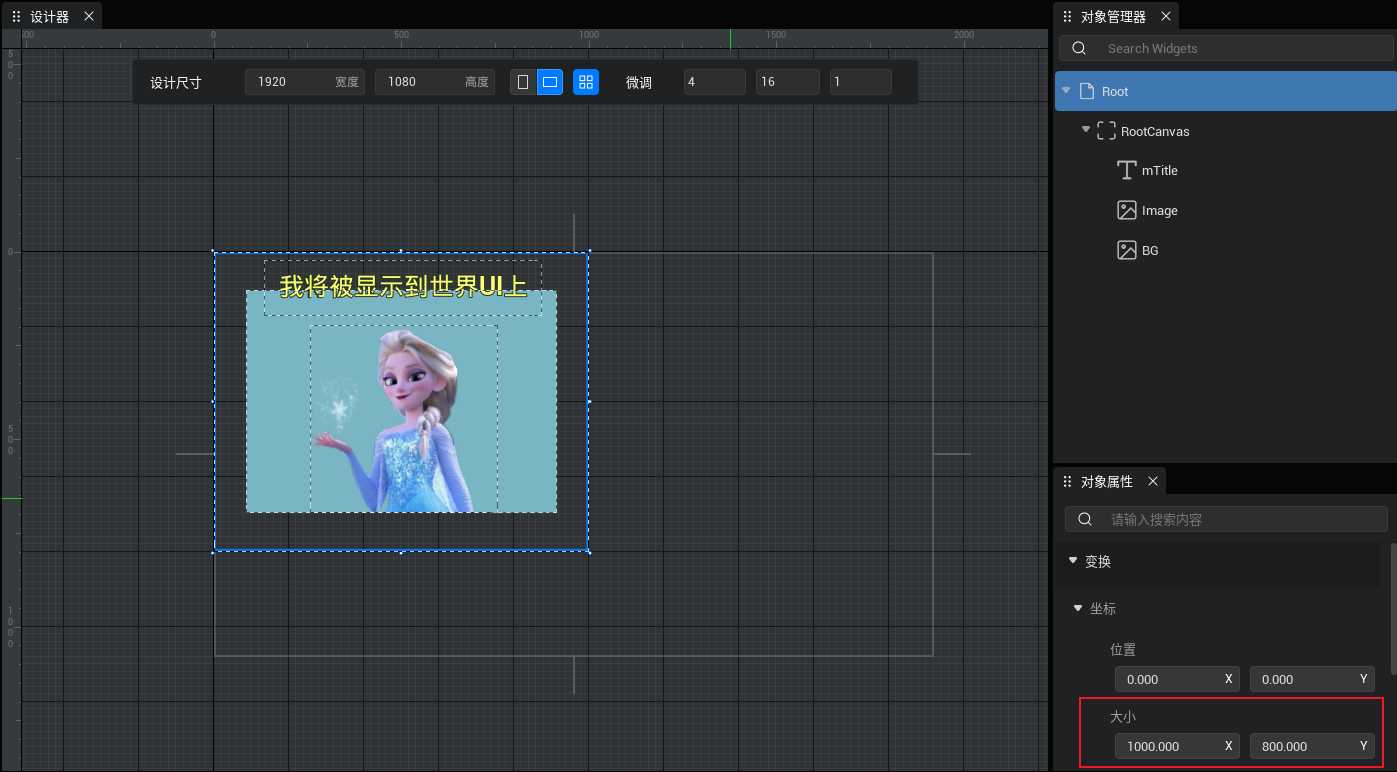This screenshot has width=1397, height=772.
Task: Switch to the 对象管理器 tab
Action: 1113,16
